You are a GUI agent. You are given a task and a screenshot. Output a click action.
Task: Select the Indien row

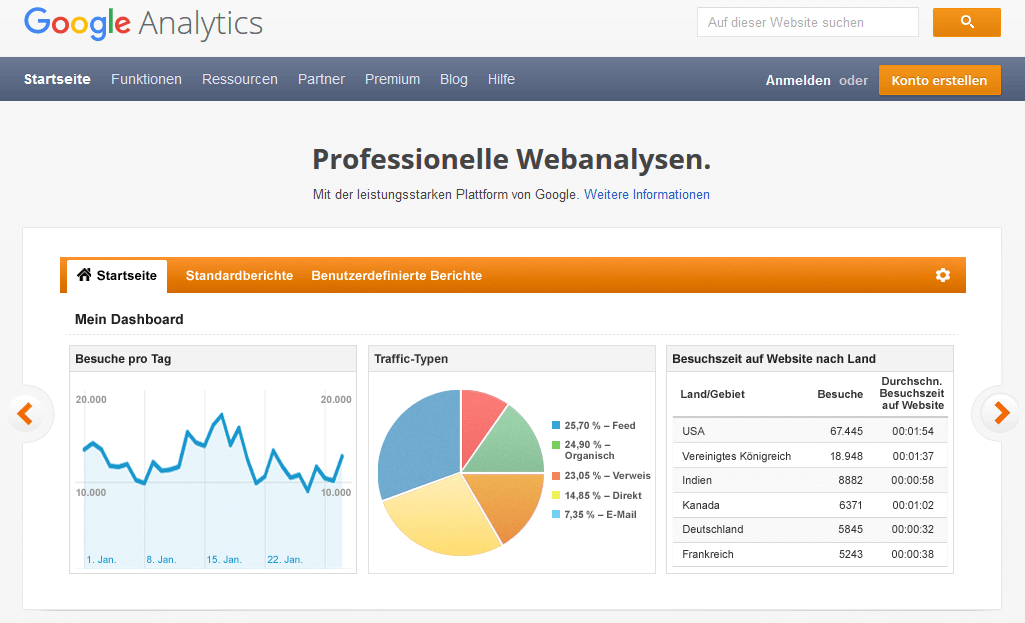[x=810, y=480]
